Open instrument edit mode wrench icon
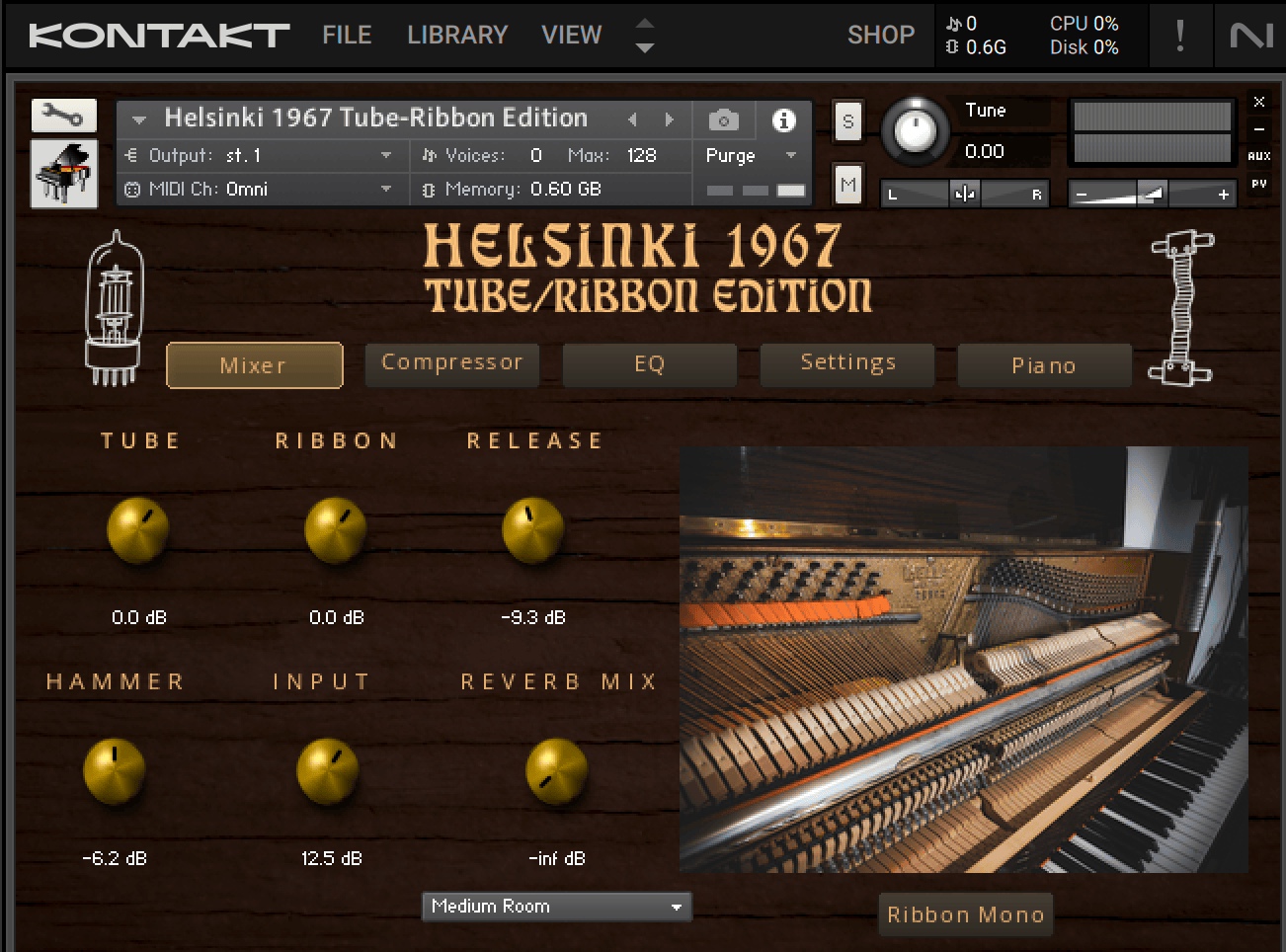Viewport: 1286px width, 952px height. click(x=64, y=117)
